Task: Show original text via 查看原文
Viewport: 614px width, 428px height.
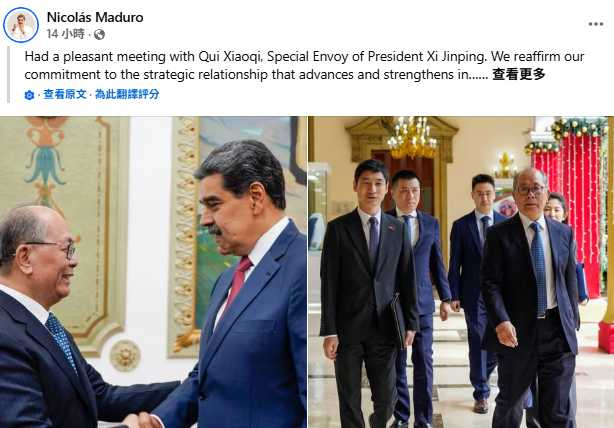Action: [65, 94]
